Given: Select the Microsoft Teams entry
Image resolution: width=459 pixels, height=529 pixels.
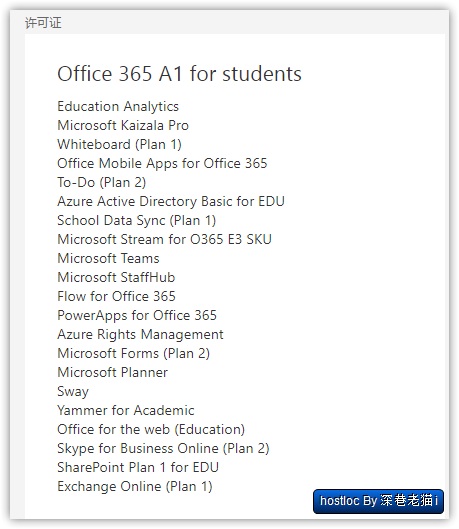Looking at the screenshot, I should 108,258.
